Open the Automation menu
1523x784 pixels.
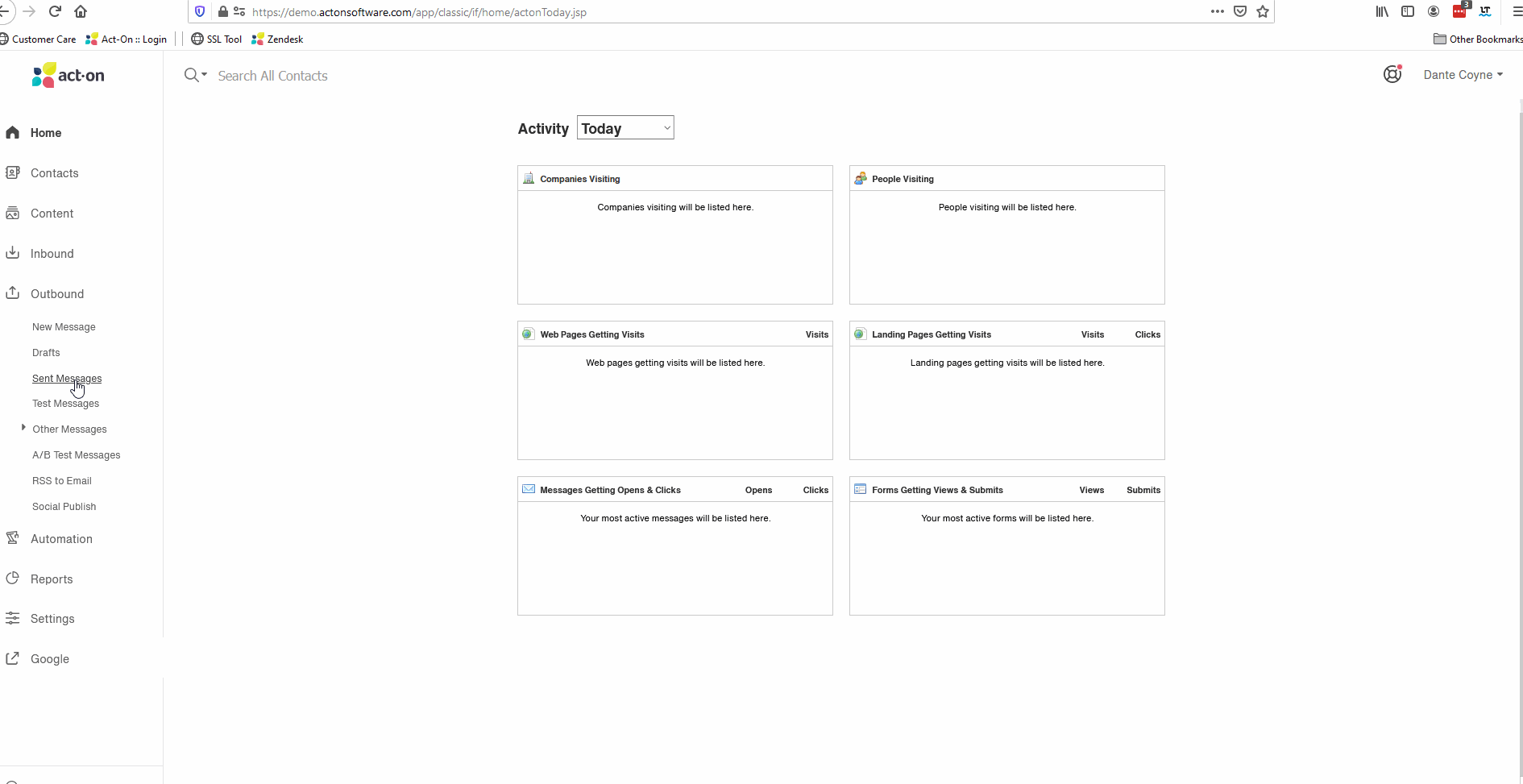pos(62,539)
